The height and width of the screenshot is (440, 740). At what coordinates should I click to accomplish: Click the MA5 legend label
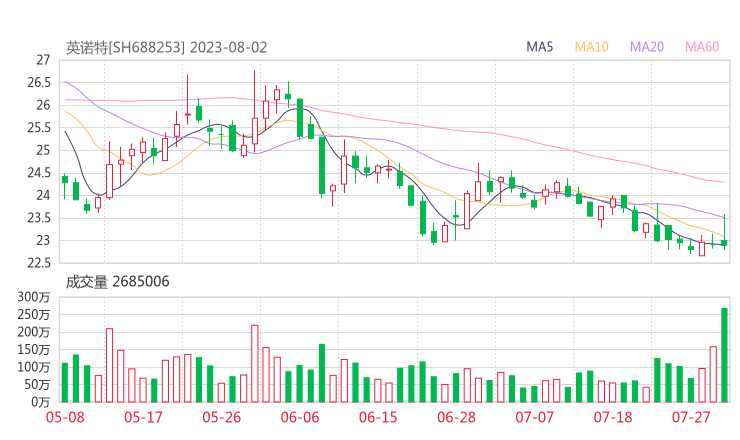[x=539, y=47]
